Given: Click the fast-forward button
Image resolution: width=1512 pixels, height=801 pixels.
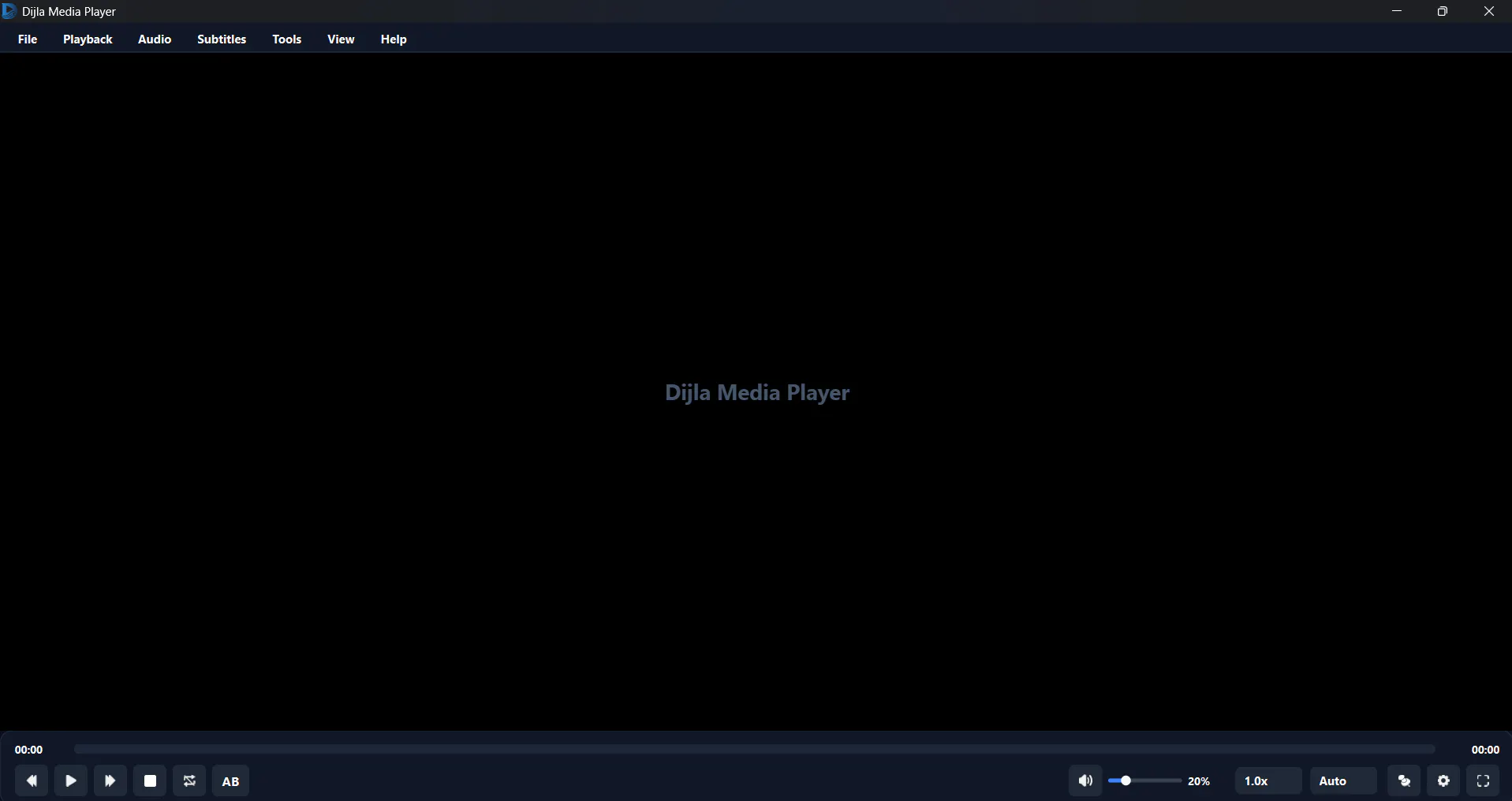Looking at the screenshot, I should tap(110, 781).
